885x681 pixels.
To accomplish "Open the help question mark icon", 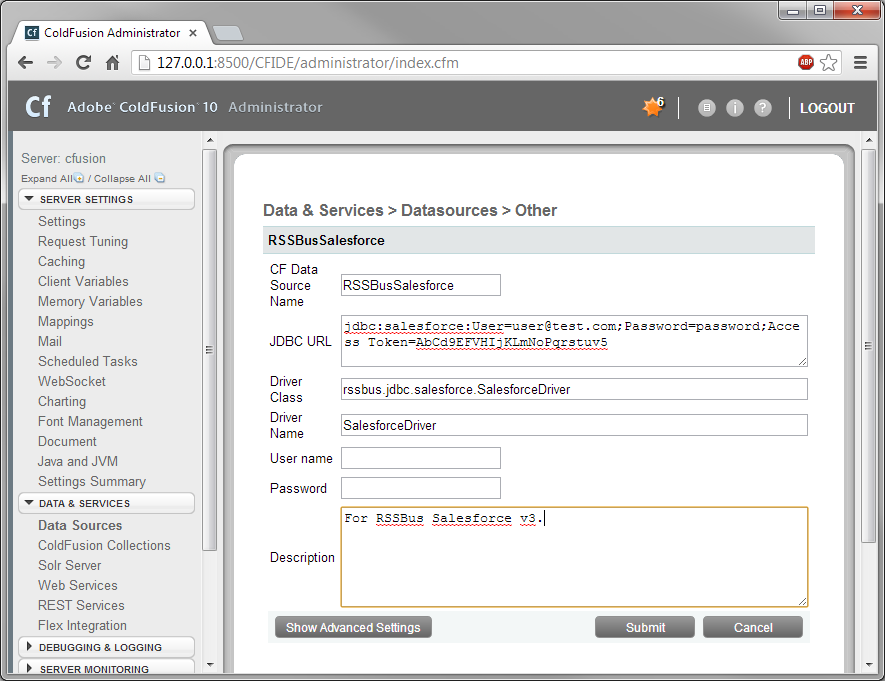I will tap(763, 108).
